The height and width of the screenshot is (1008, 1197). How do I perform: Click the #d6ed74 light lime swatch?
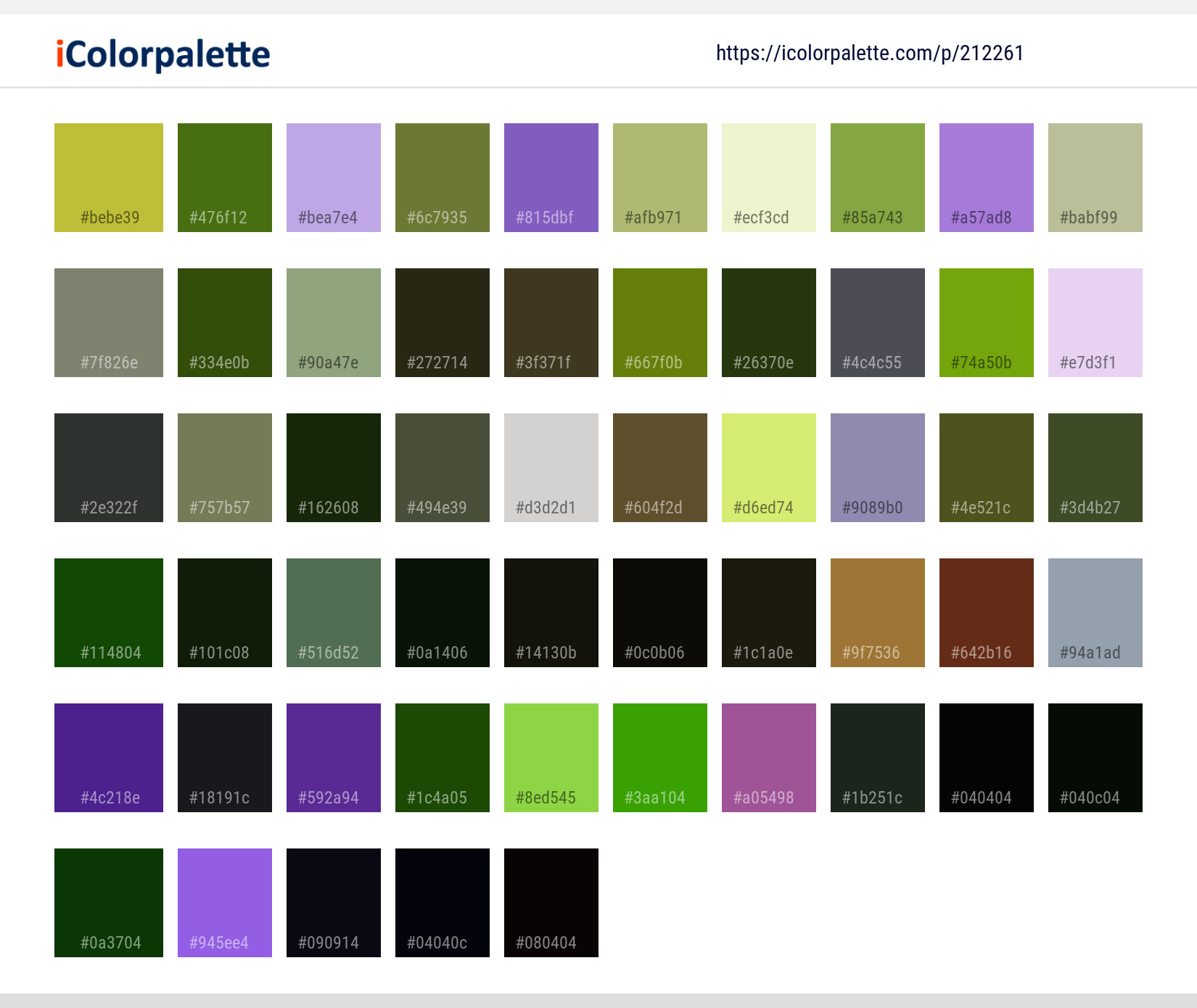(768, 467)
